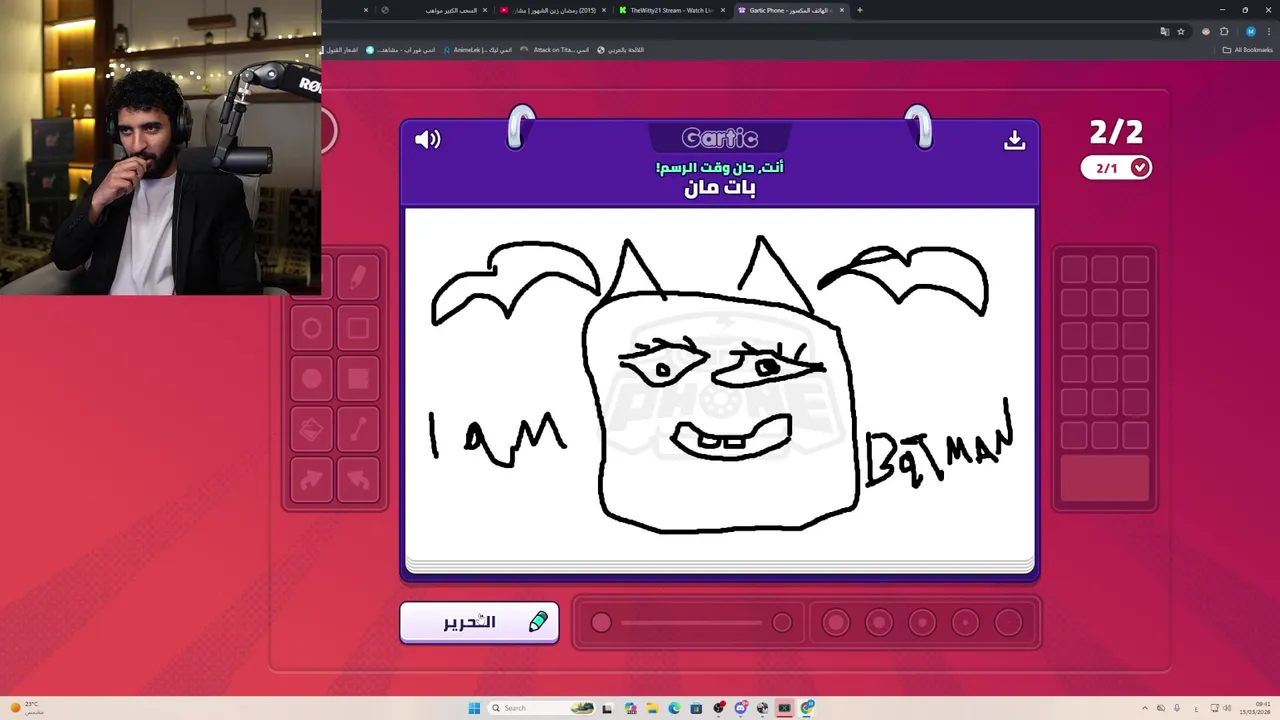Open the weather widget on the taskbar
This screenshot has width=1280, height=720.
(27, 708)
